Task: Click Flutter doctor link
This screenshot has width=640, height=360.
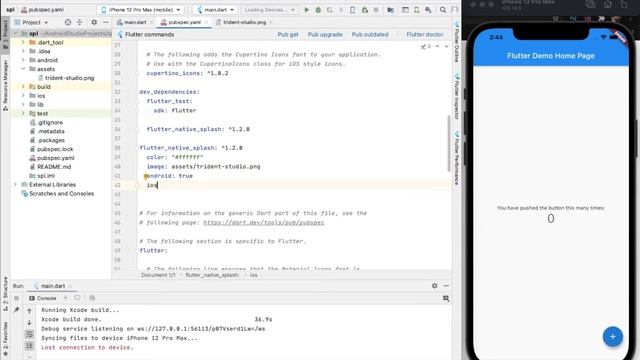Action: point(424,35)
